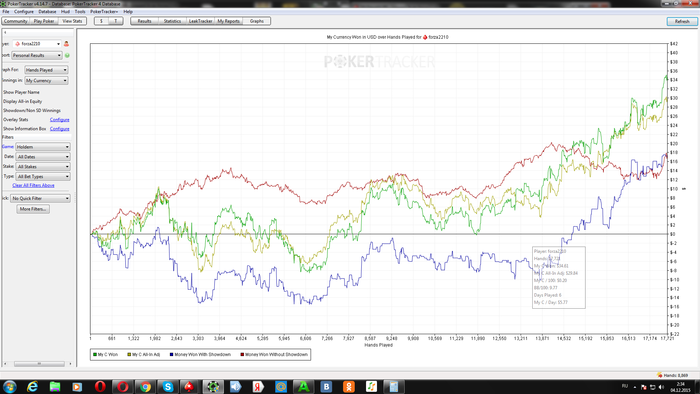Open Help menu

point(128,12)
